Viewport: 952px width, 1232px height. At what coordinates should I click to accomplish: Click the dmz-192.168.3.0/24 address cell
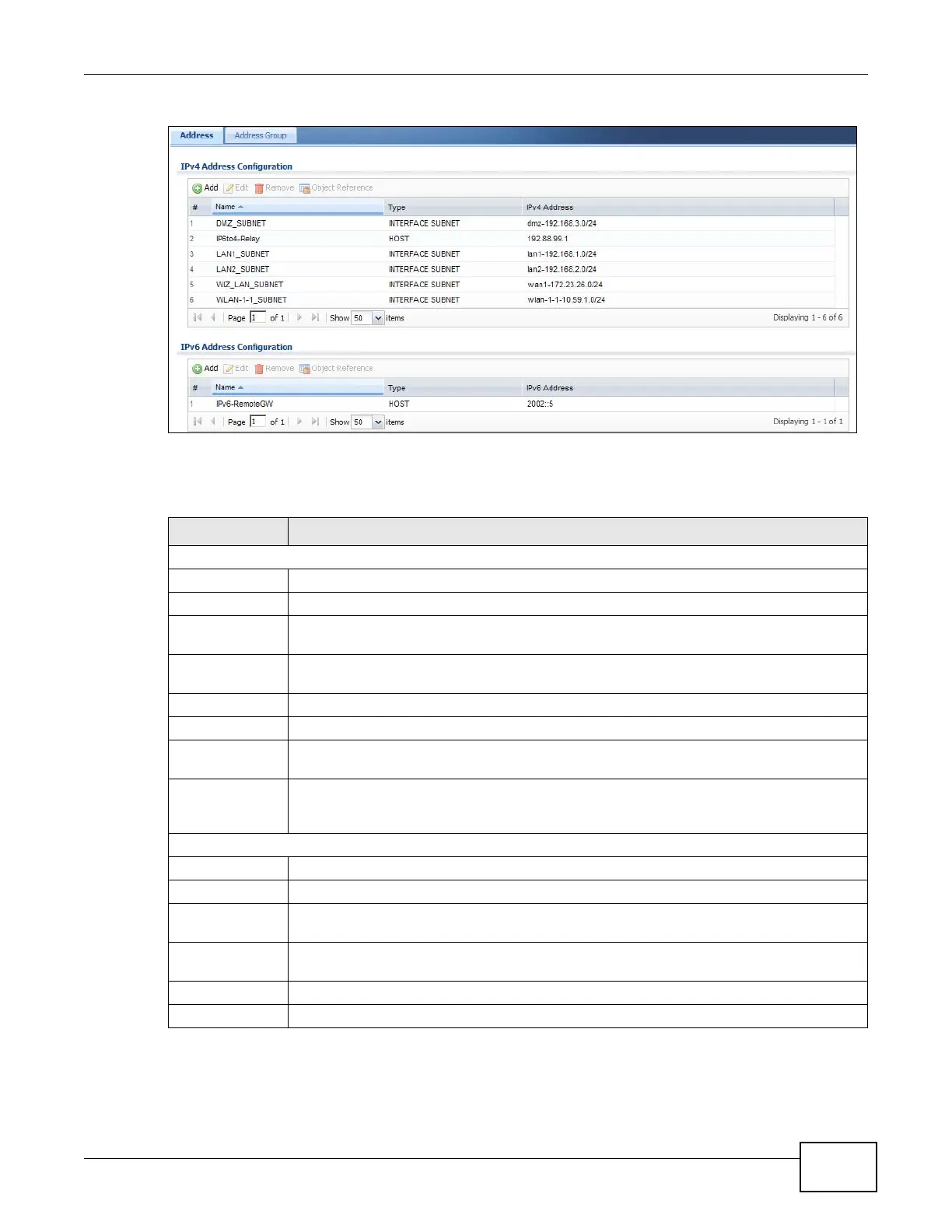coord(562,223)
